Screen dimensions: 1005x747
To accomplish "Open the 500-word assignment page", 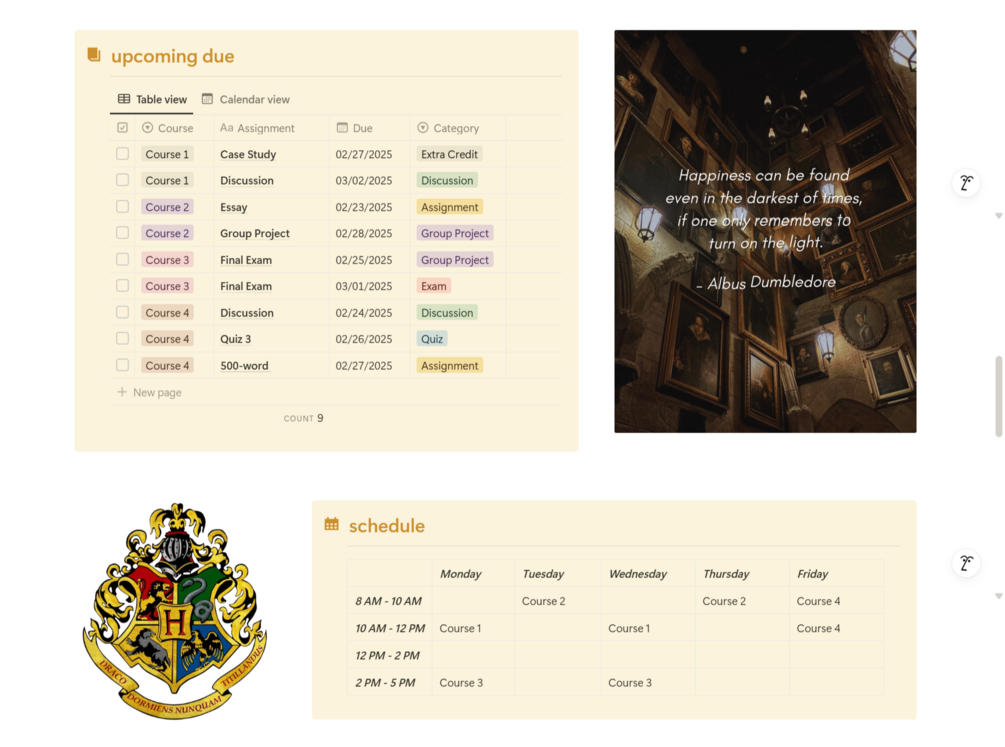I will pos(244,365).
